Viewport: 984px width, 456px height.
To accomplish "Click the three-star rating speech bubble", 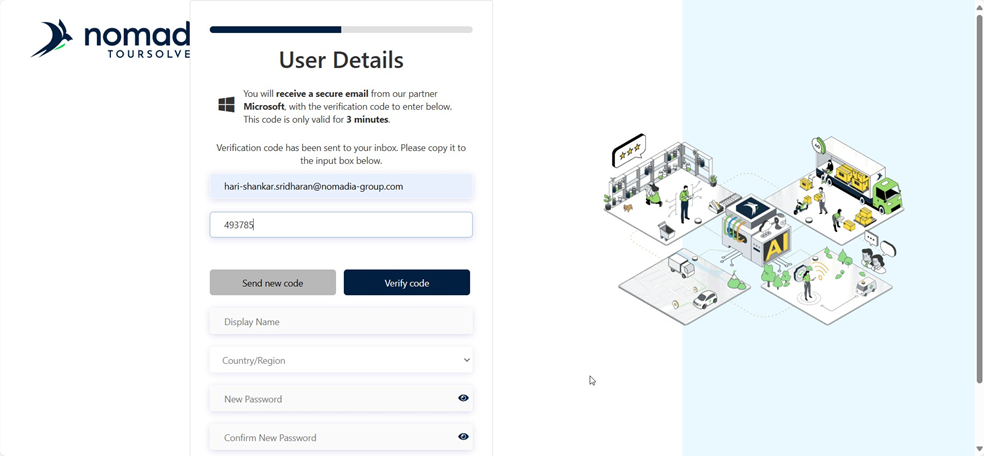I will [629, 153].
